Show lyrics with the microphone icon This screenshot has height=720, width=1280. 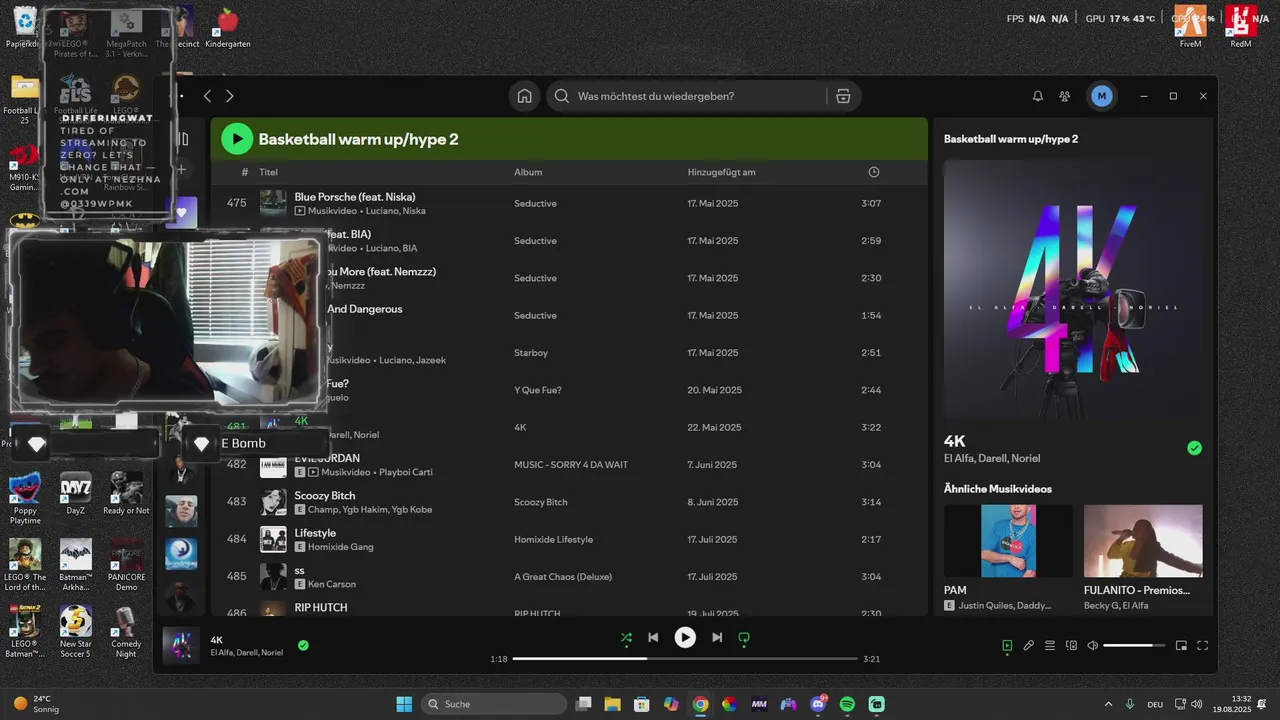[1028, 645]
